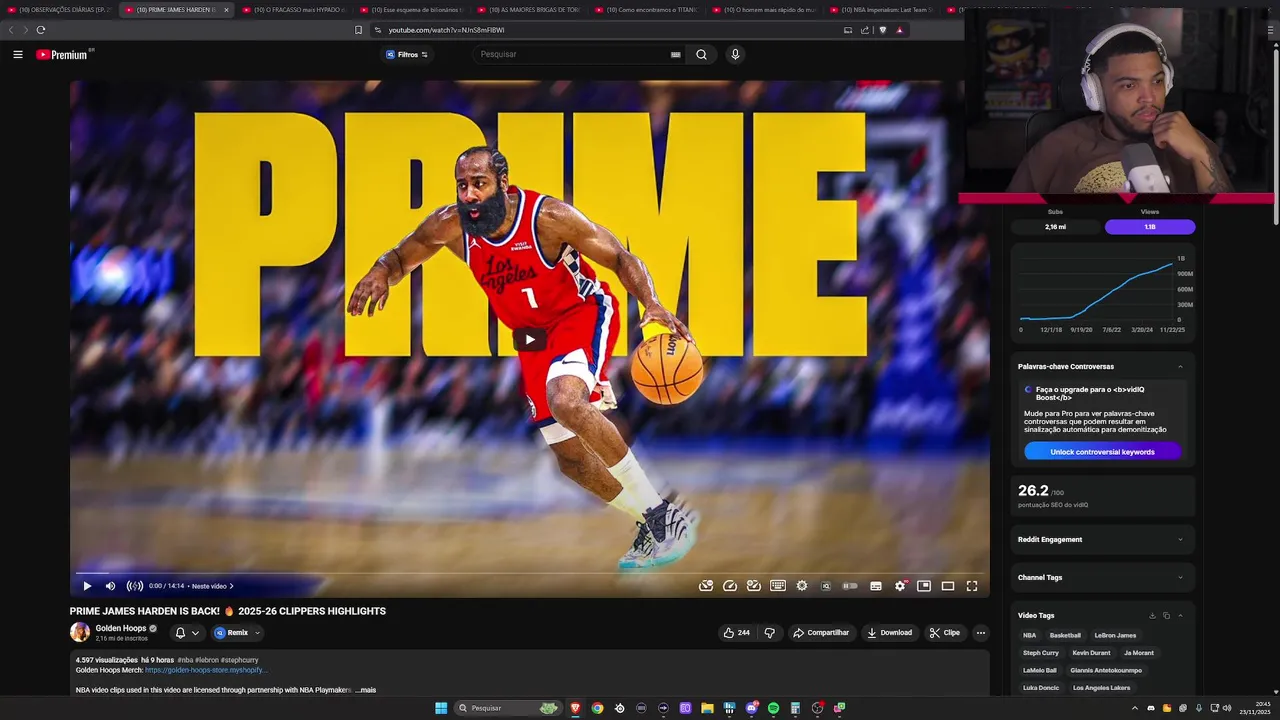The width and height of the screenshot is (1280, 720).
Task: Open the keyboard shortcuts icon in player
Action: (x=778, y=586)
